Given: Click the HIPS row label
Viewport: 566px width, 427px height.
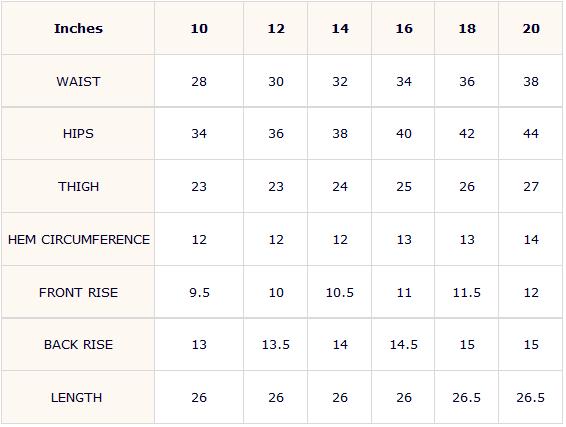Looking at the screenshot, I should [x=78, y=134].
